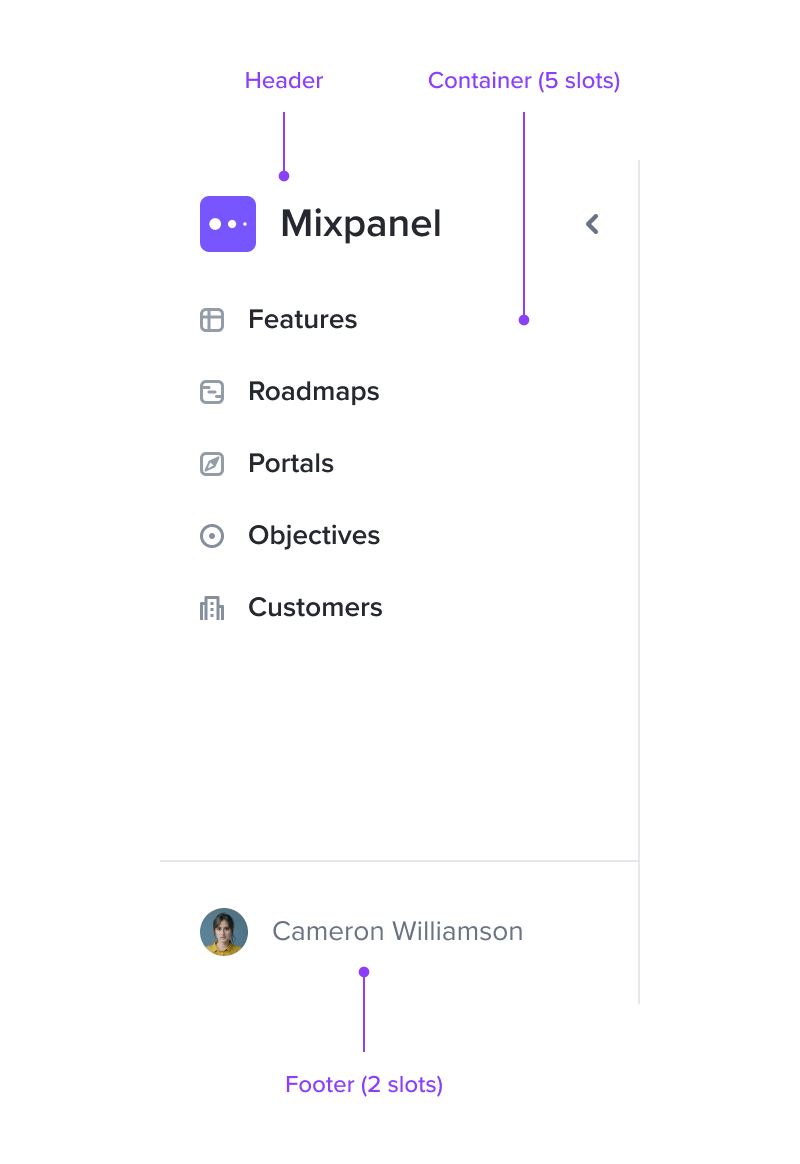
Task: Open the Features menu item
Action: (x=303, y=319)
